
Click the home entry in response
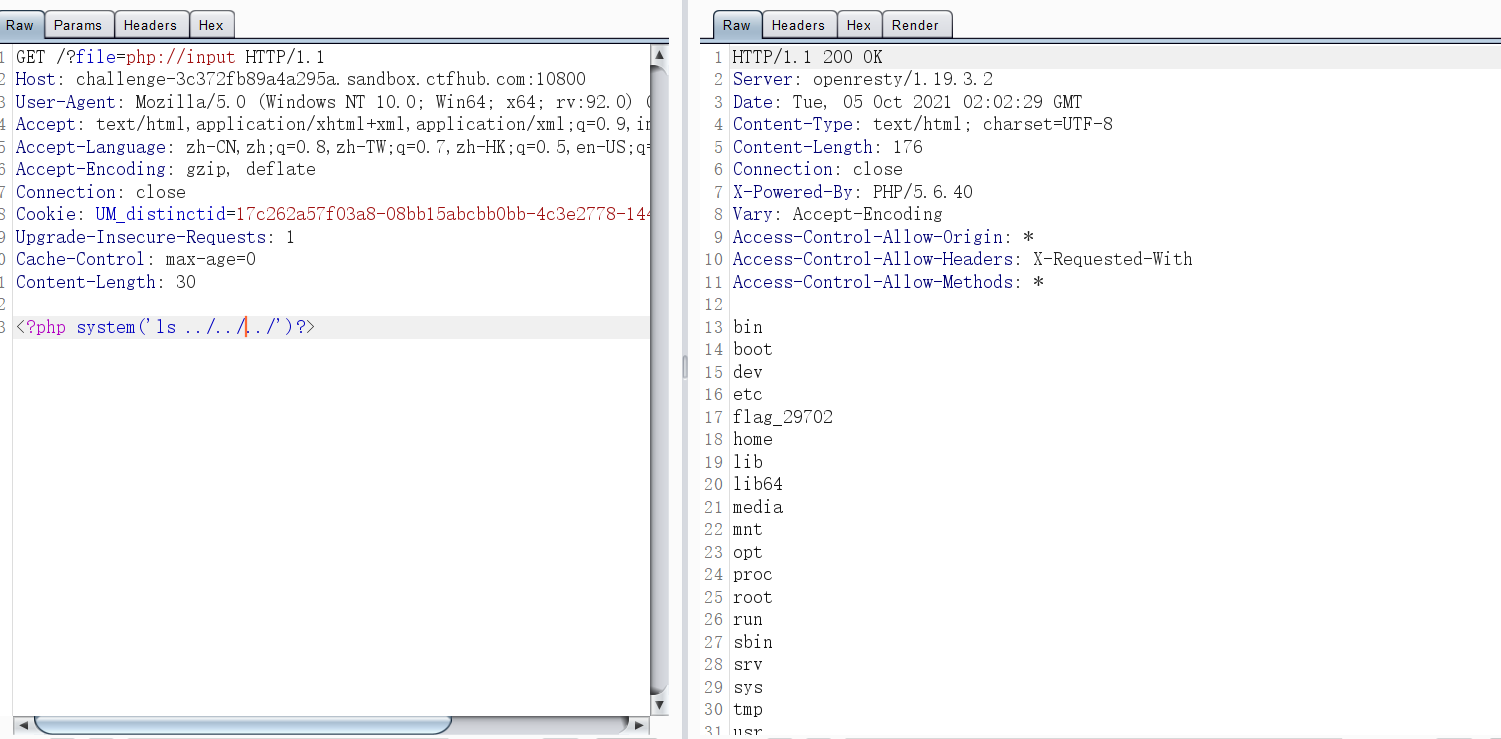(x=753, y=439)
